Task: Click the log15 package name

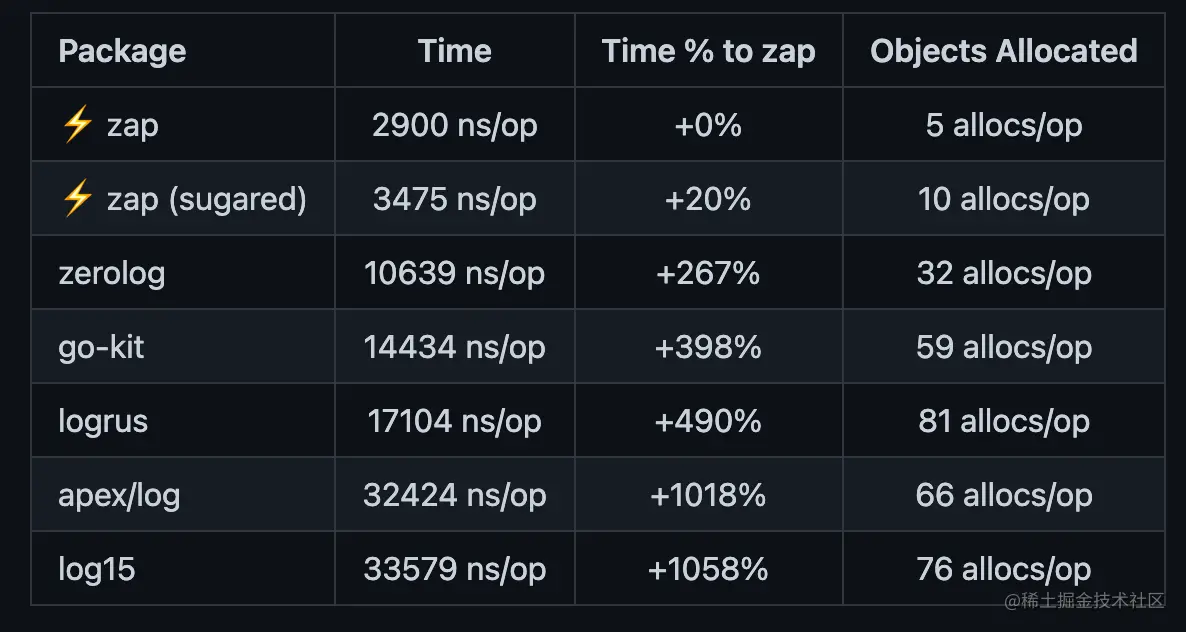Action: click(x=97, y=569)
